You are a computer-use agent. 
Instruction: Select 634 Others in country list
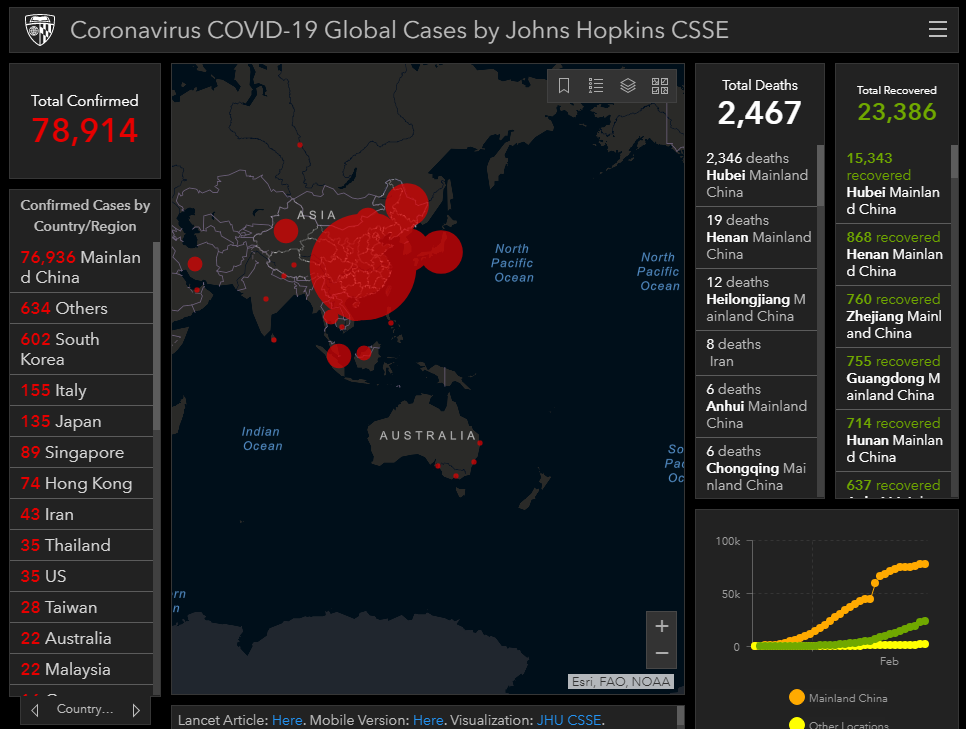point(81,308)
